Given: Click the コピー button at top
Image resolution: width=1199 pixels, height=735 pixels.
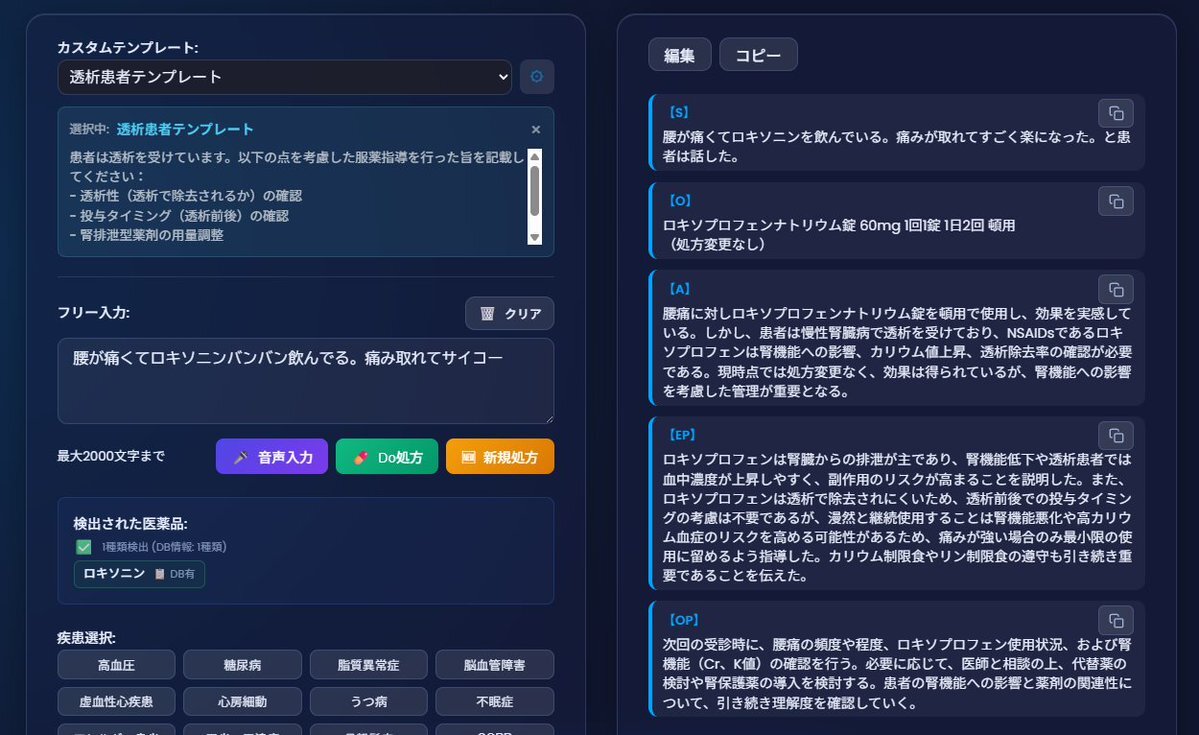Looking at the screenshot, I should coord(759,55).
